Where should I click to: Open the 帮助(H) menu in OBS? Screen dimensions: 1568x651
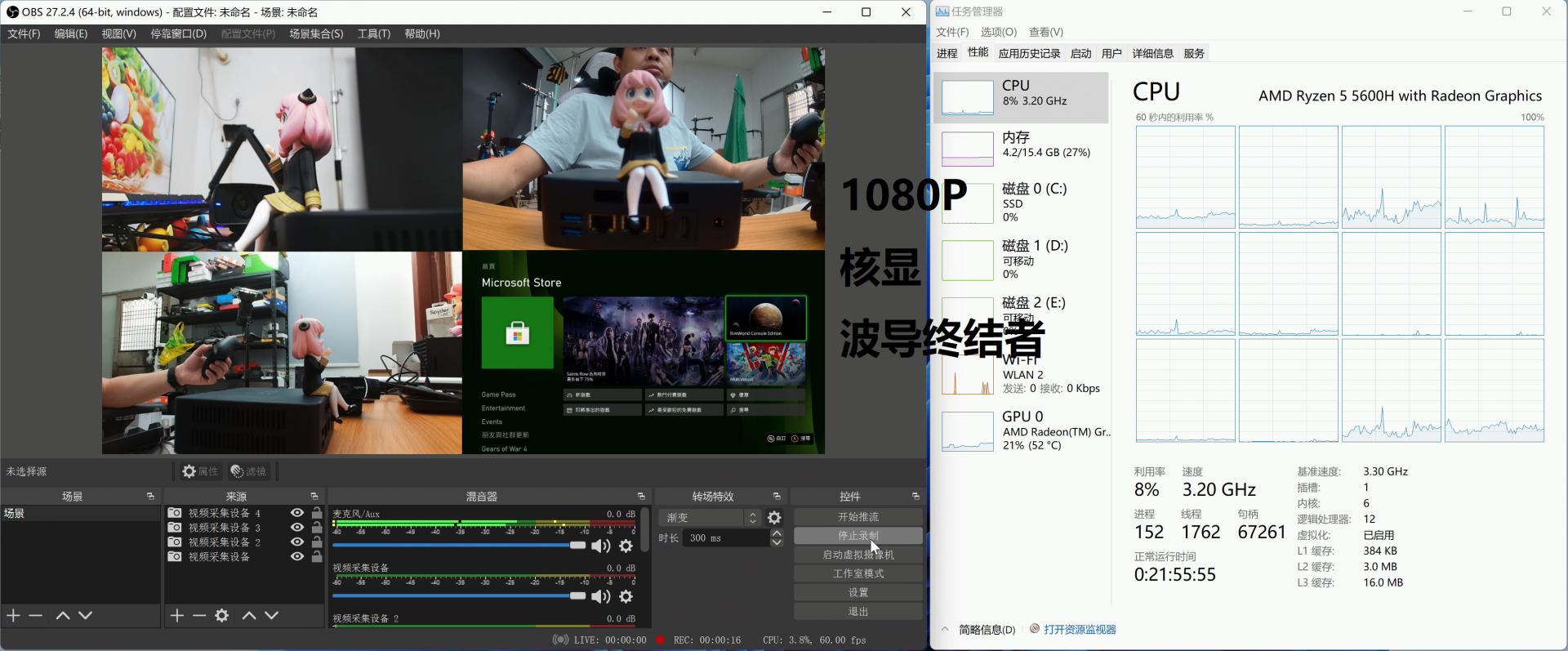click(x=422, y=33)
